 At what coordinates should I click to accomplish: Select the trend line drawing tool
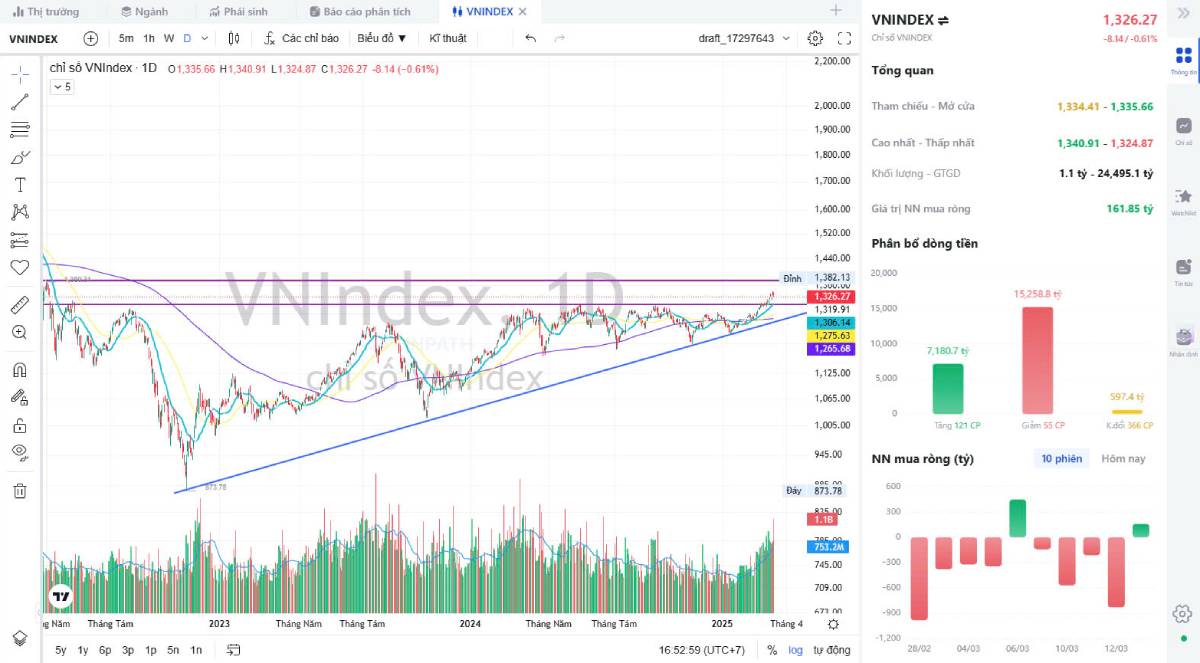19,102
